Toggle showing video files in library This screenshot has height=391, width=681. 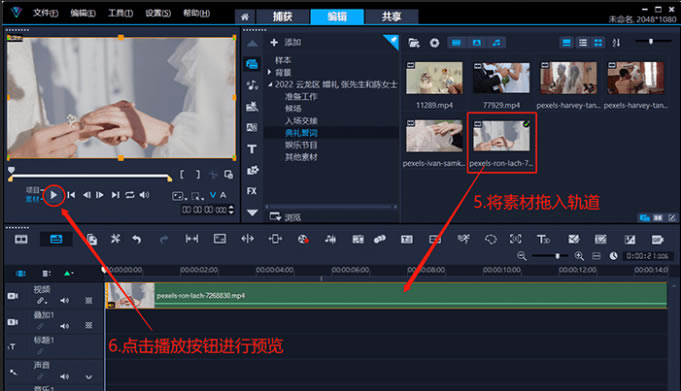click(x=456, y=43)
